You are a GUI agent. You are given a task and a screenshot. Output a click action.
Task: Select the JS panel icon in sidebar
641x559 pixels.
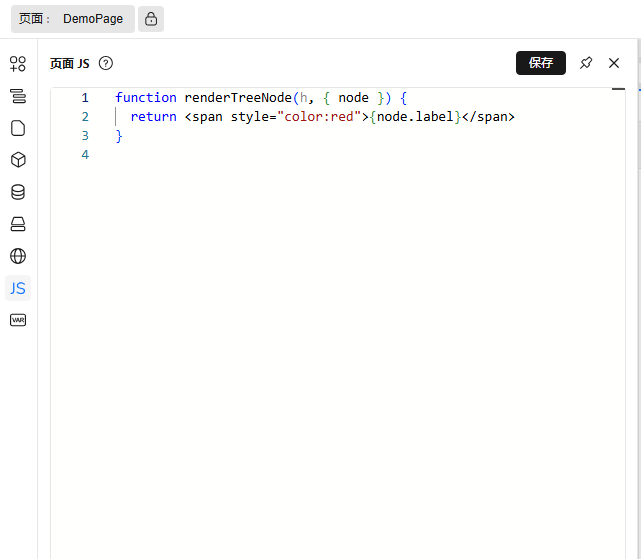click(18, 288)
